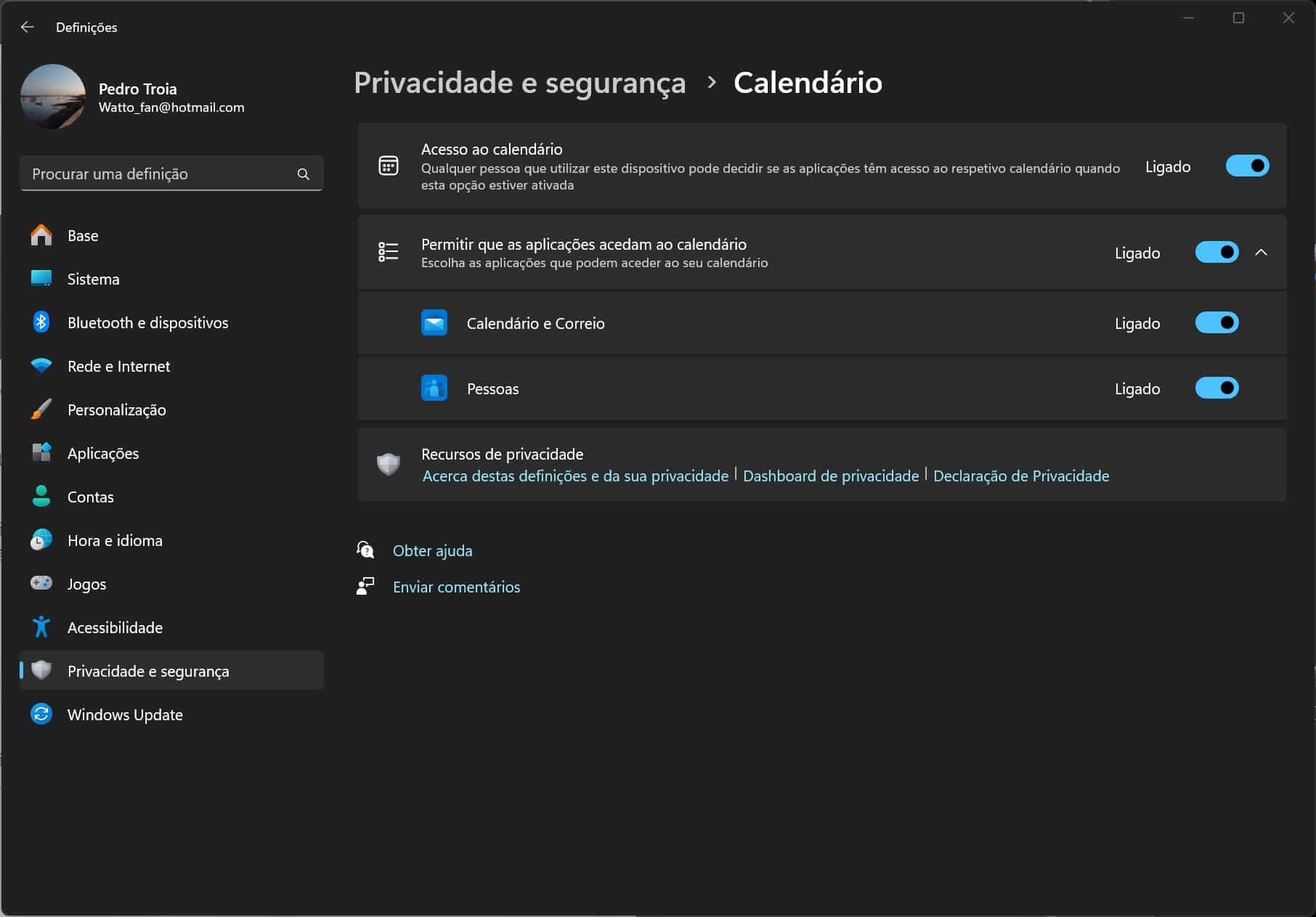Open the Dashboard de privacidade link
Screen dimensions: 1316x917
(x=831, y=476)
